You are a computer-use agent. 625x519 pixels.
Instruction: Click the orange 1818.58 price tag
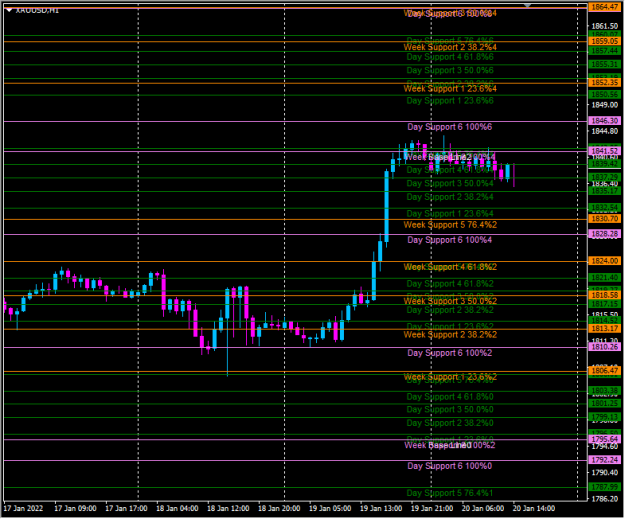click(x=605, y=295)
